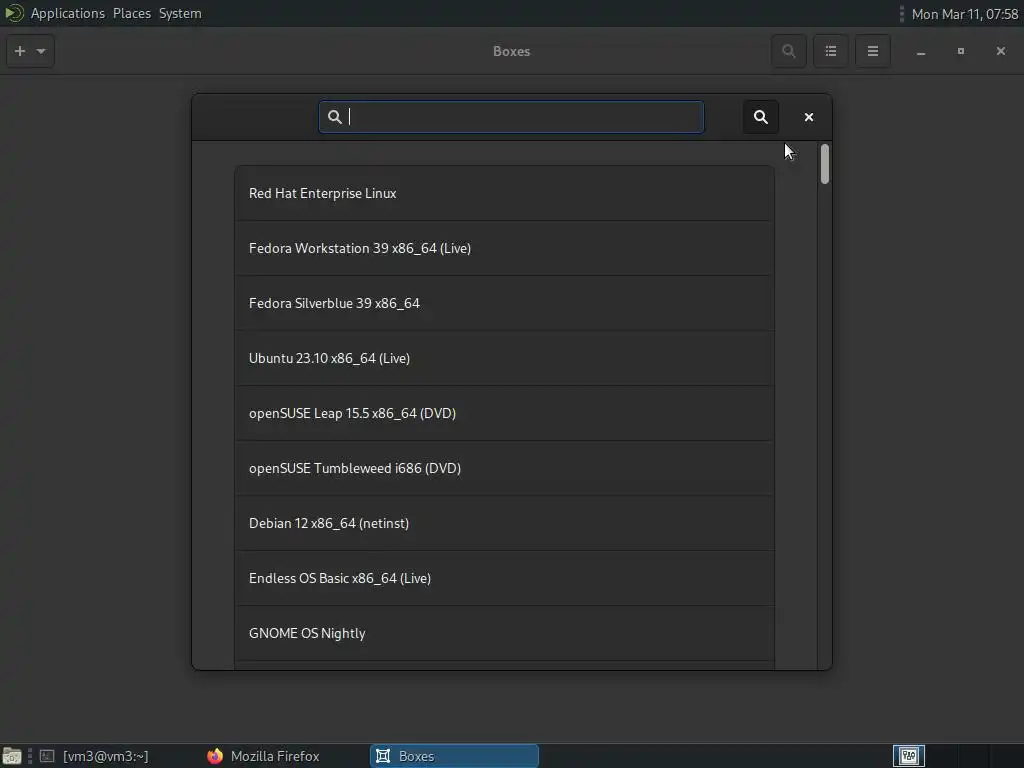This screenshot has width=1024, height=768.
Task: Click the show desktop icon in taskbar
Action: [x=12, y=756]
